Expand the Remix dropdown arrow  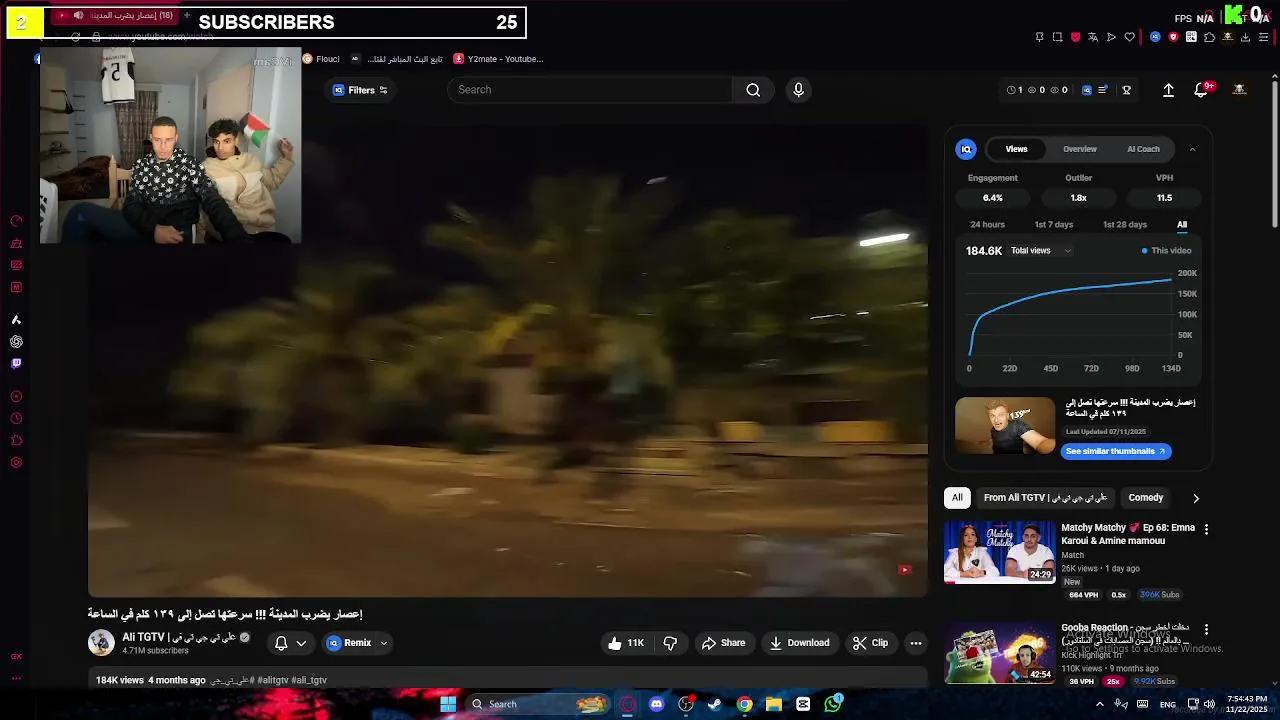coord(383,643)
